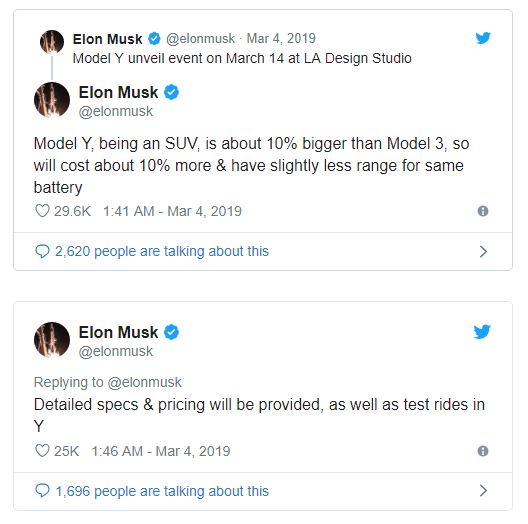Image resolution: width=528 pixels, height=524 pixels.
Task: Open Elon Musk avatar in quoted parent tweet
Action: tap(52, 42)
